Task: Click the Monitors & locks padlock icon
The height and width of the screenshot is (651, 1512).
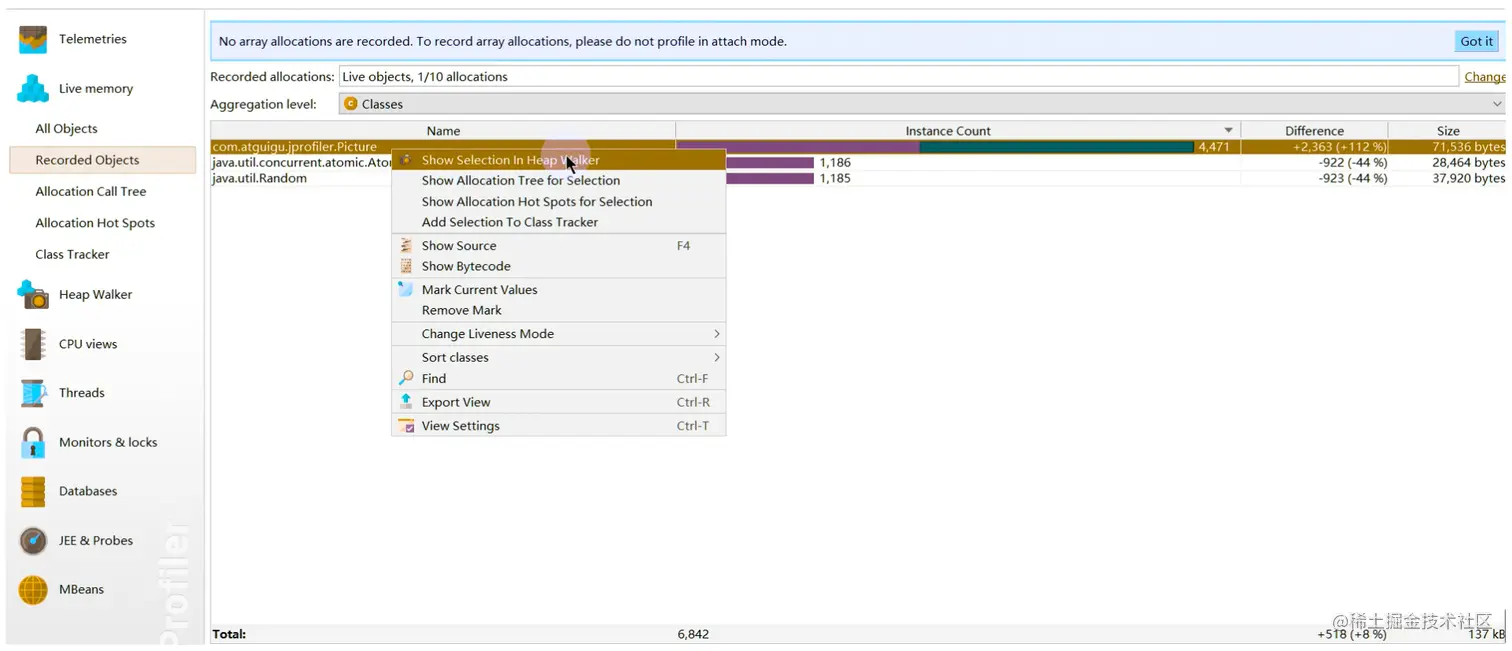Action: 33,442
